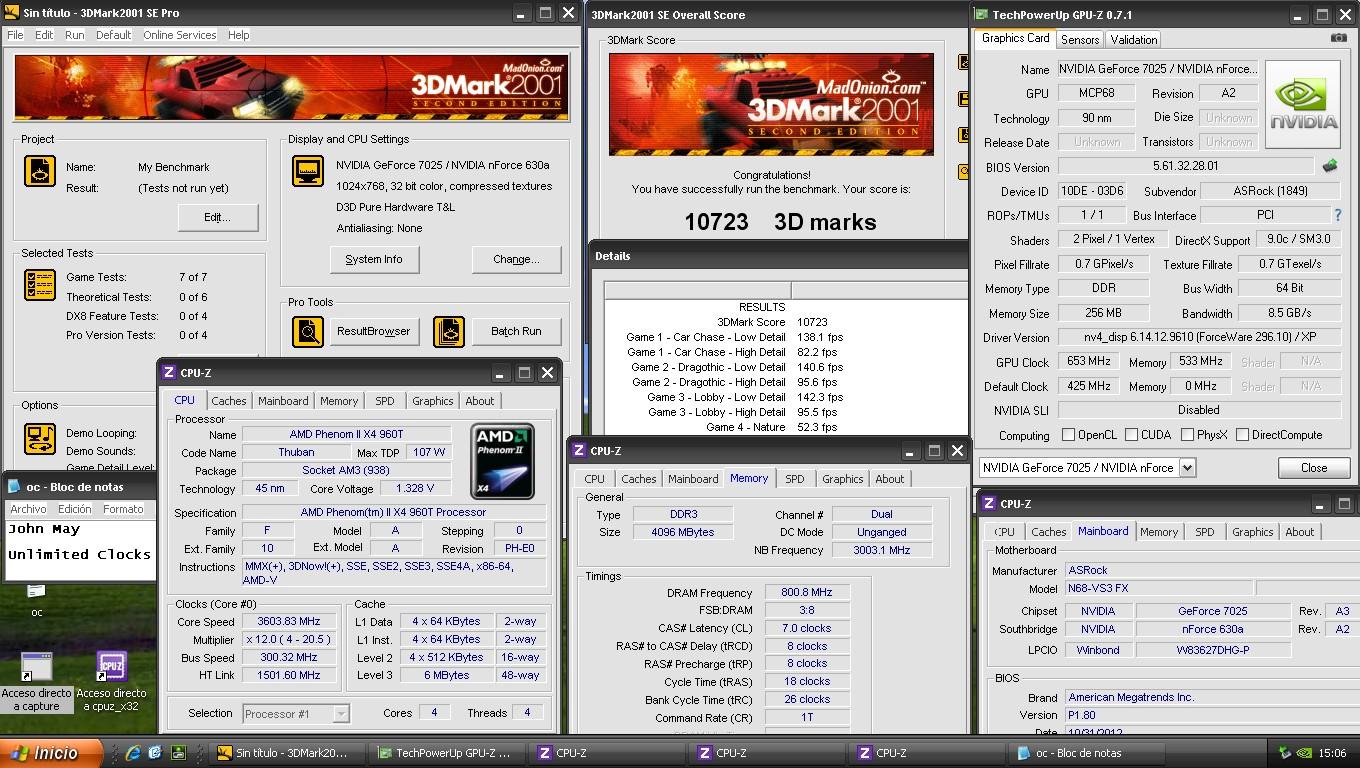The image size is (1360, 768).
Task: Click the Bloc de notas text area
Action: pos(80,549)
